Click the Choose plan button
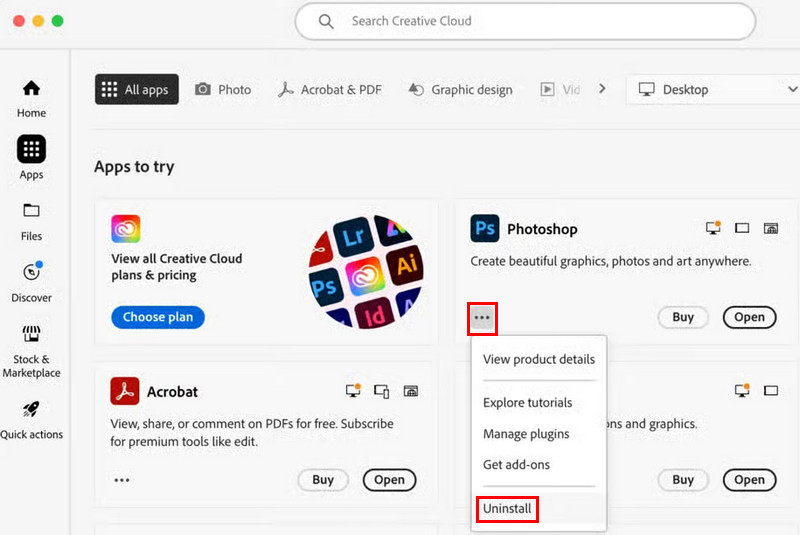The height and width of the screenshot is (535, 800). coord(158,317)
